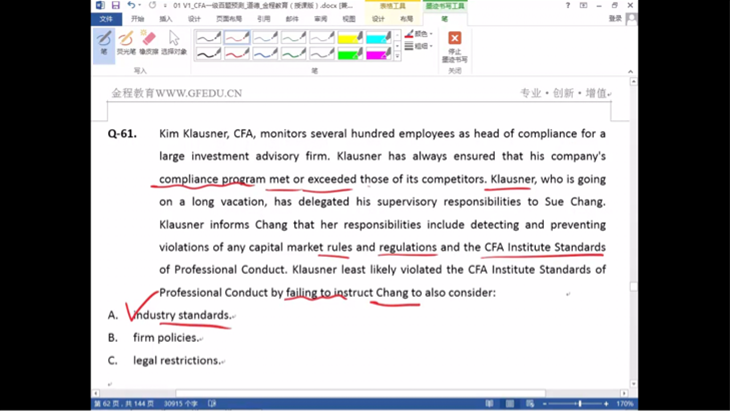
Task: Pick the thick blue pen style
Action: click(265, 54)
